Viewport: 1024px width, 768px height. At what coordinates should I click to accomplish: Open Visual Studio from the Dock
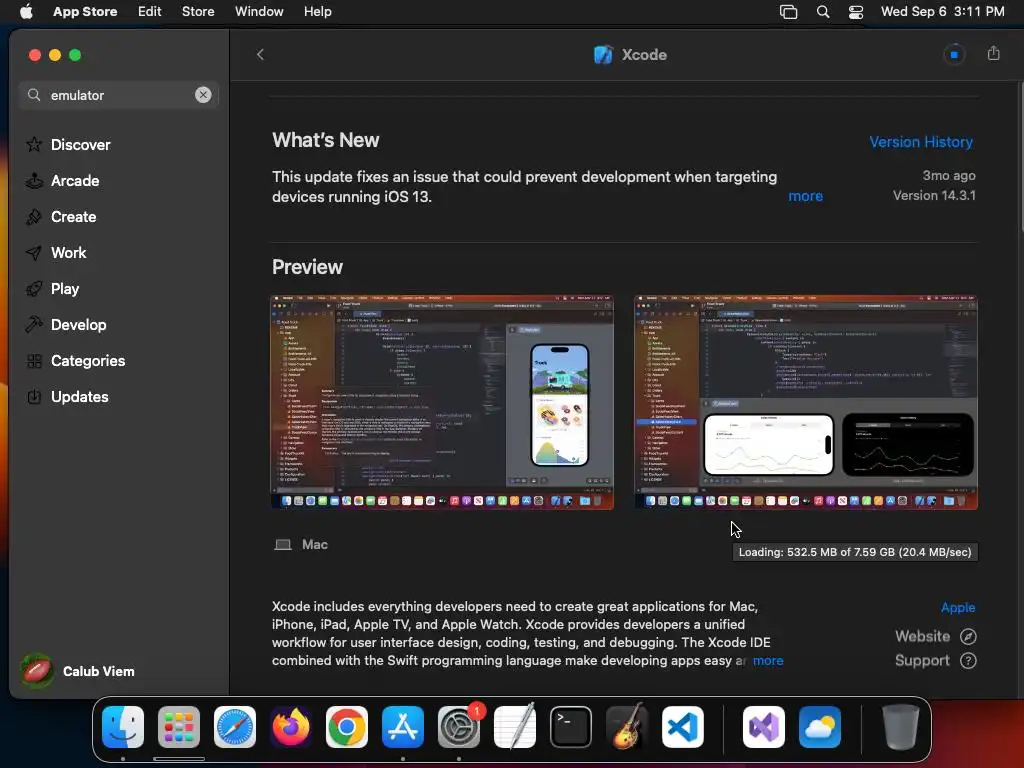click(x=764, y=727)
